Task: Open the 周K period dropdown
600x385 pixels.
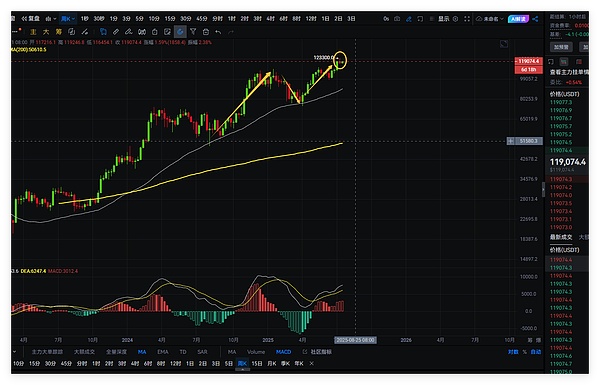Action: [68, 19]
